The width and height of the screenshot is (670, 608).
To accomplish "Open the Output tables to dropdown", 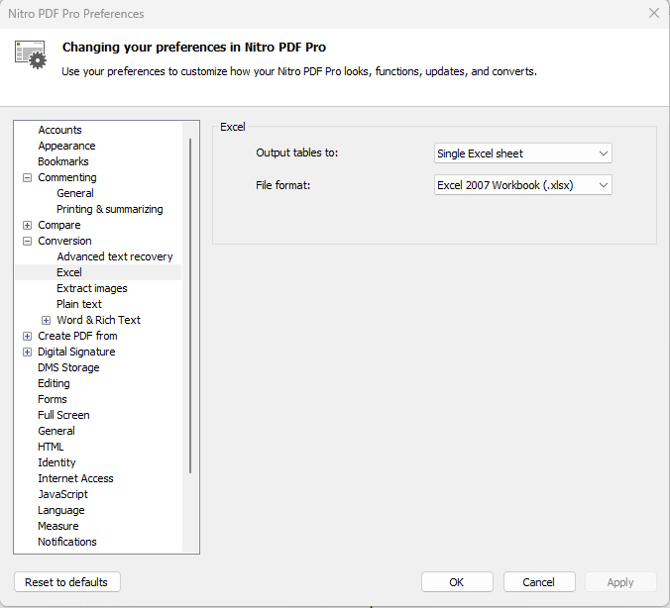I will pos(523,153).
